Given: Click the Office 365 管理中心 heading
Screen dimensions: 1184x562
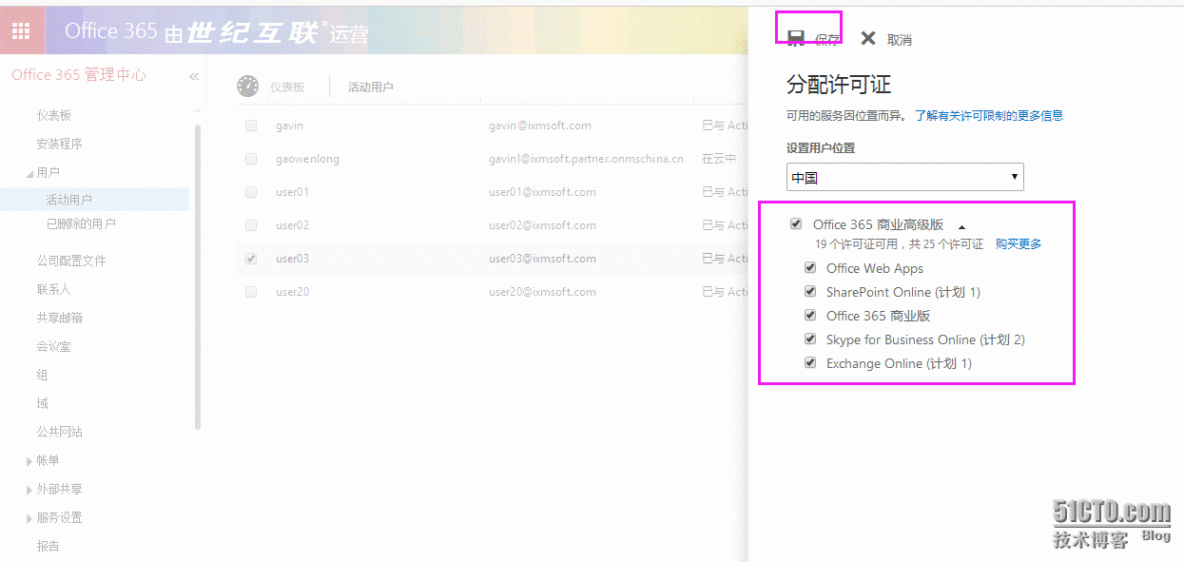Looking at the screenshot, I should (x=79, y=75).
